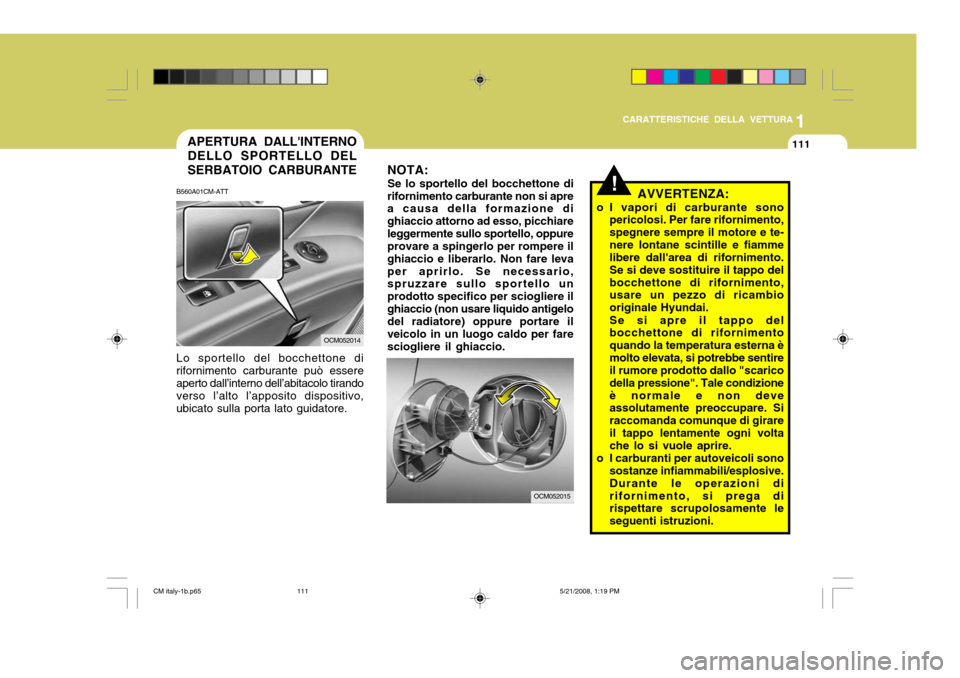960x678 pixels.
Task: Select the red swatch in the color bar
Action: click(x=719, y=77)
